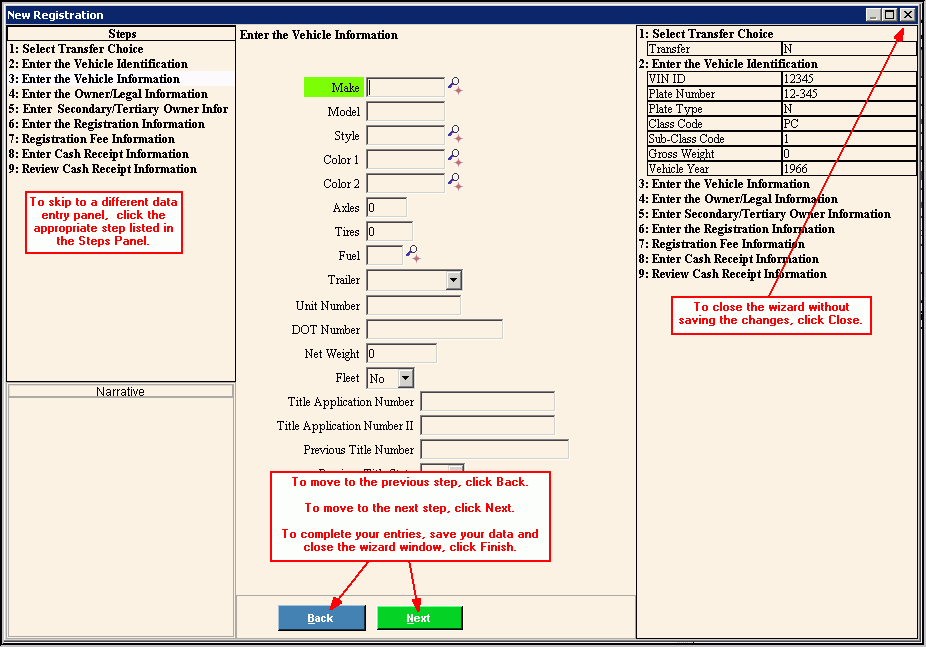Screen dimensions: 926x647
Task: Click the Back button
Action: coord(321,618)
